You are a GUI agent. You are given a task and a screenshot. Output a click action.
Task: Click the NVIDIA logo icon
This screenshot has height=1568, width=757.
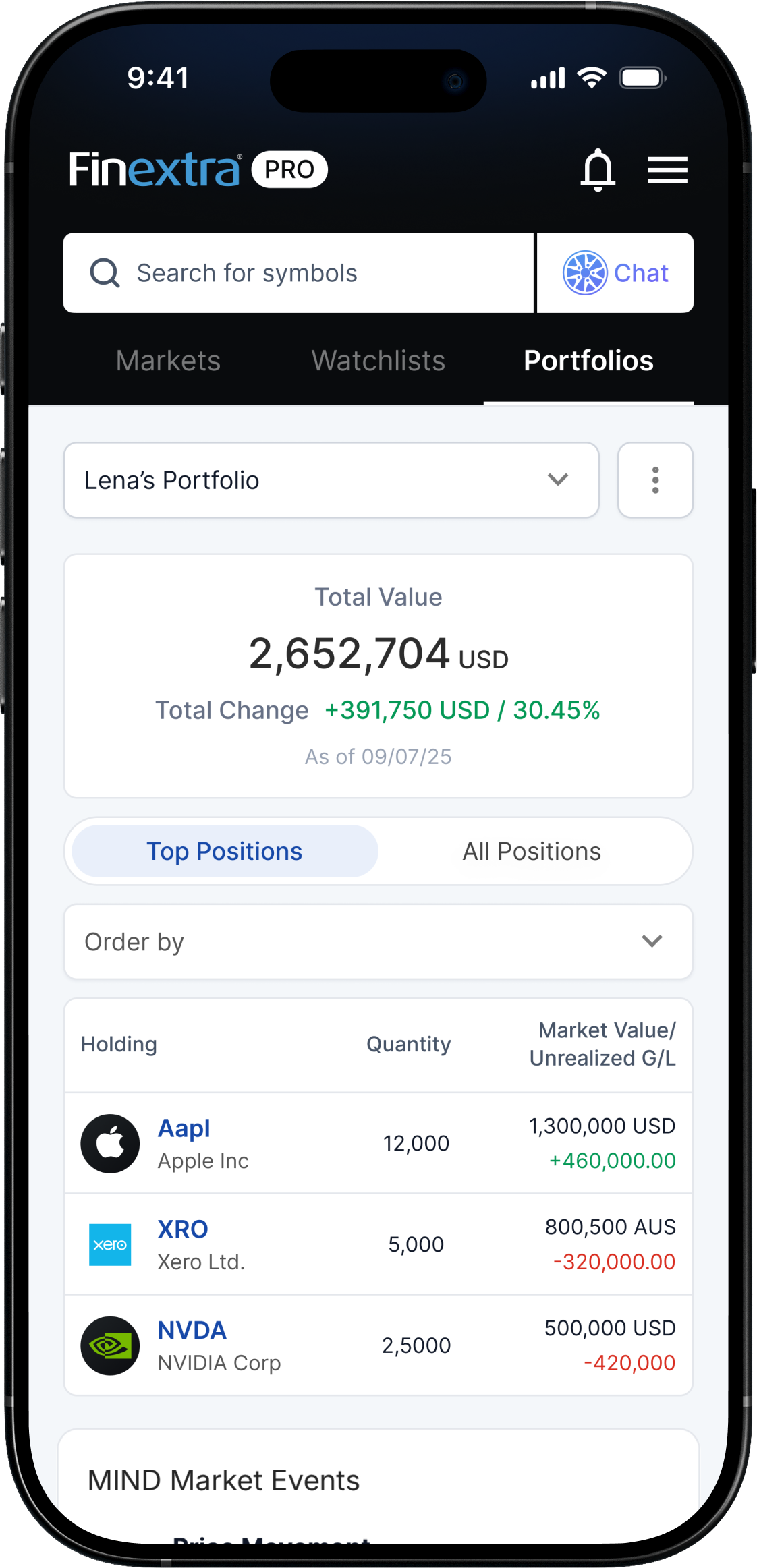(x=110, y=1345)
